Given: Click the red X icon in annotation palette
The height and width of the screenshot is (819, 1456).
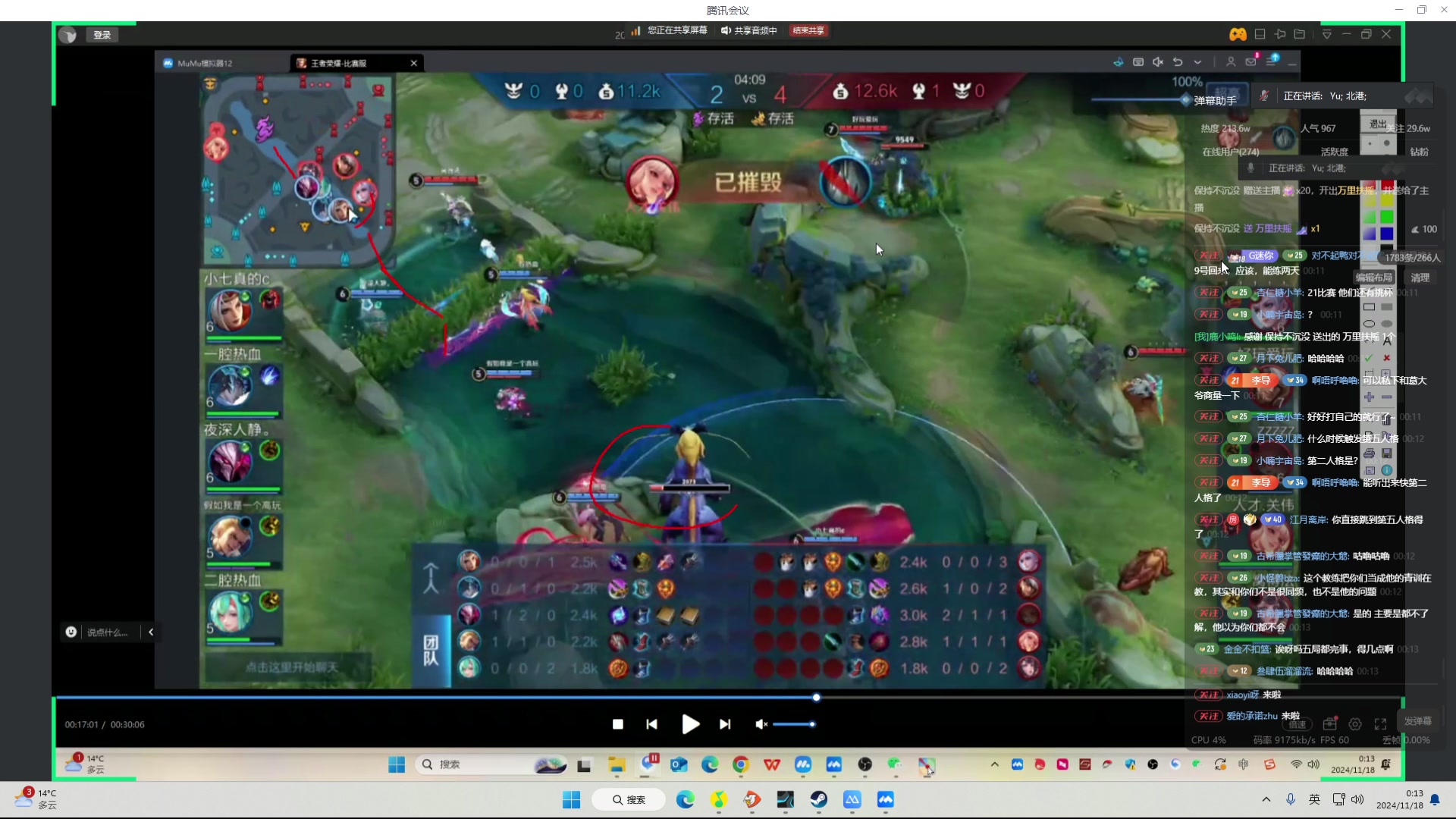Looking at the screenshot, I should (1387, 358).
